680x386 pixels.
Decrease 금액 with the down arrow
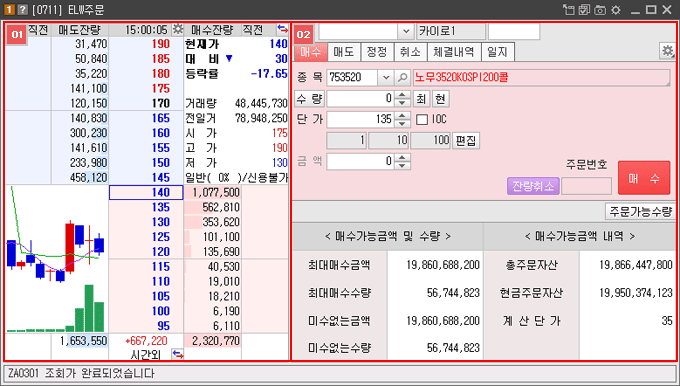click(402, 166)
